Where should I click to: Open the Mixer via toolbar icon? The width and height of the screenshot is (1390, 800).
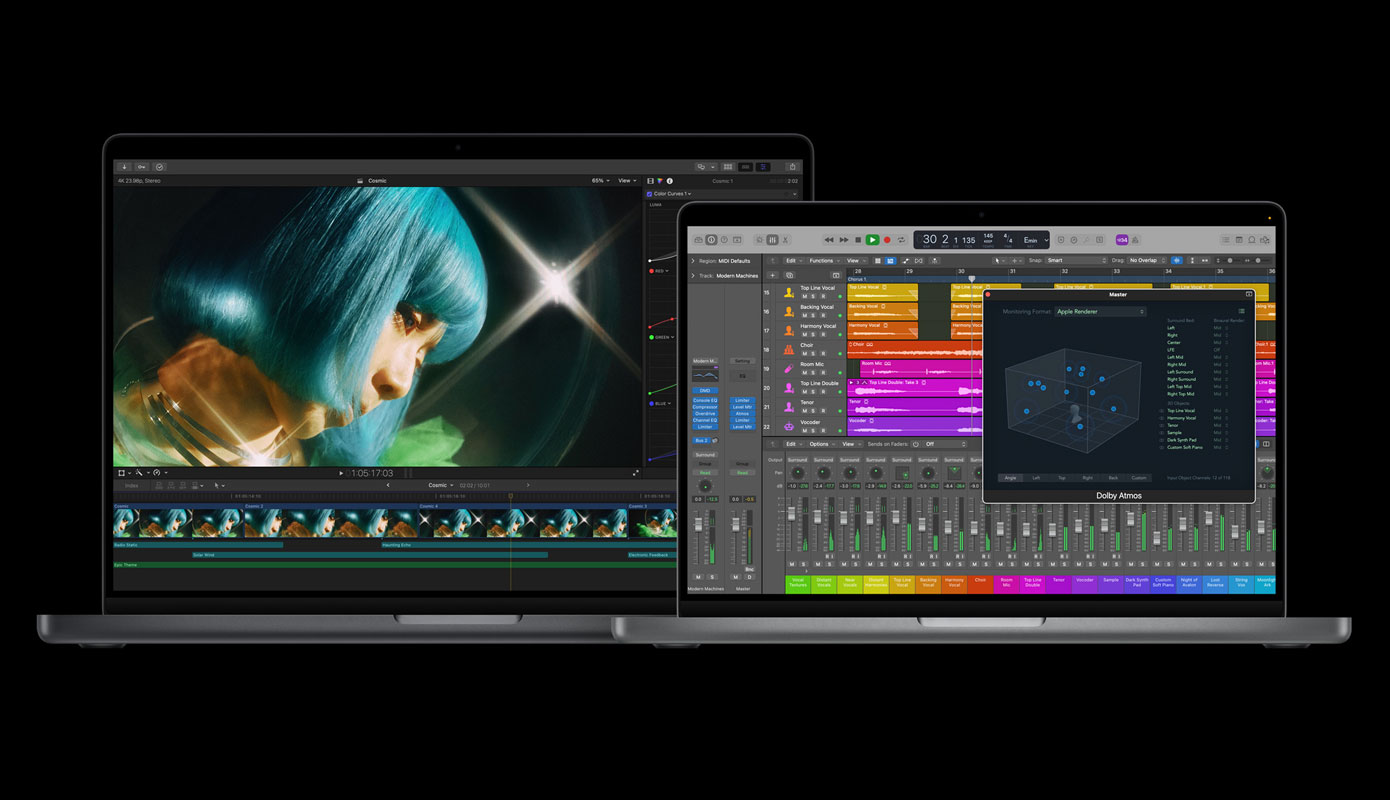click(x=772, y=240)
